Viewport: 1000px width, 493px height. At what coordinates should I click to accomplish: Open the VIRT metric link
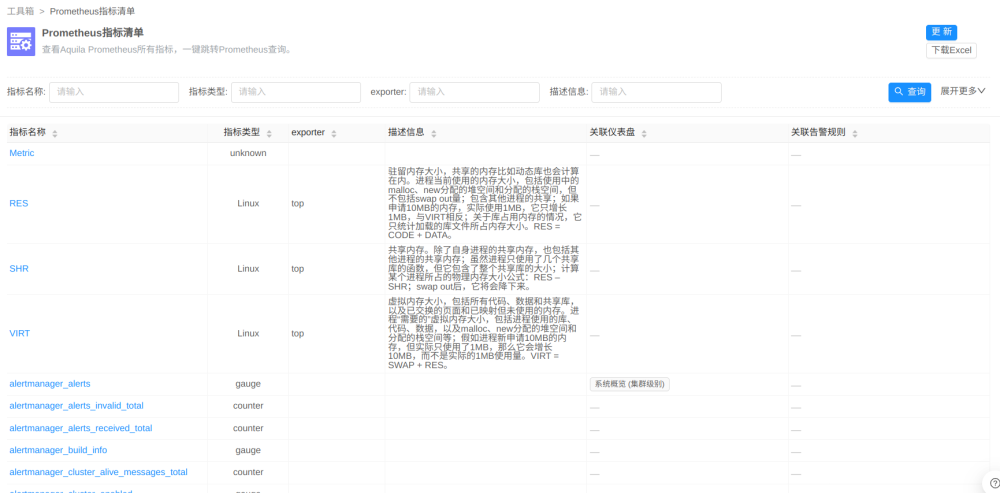(20, 333)
